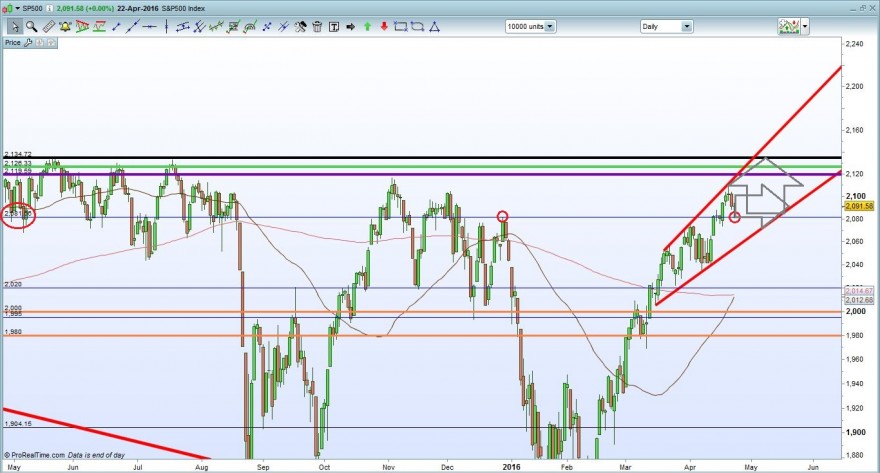Open the trading chart indicators button

[789, 26]
